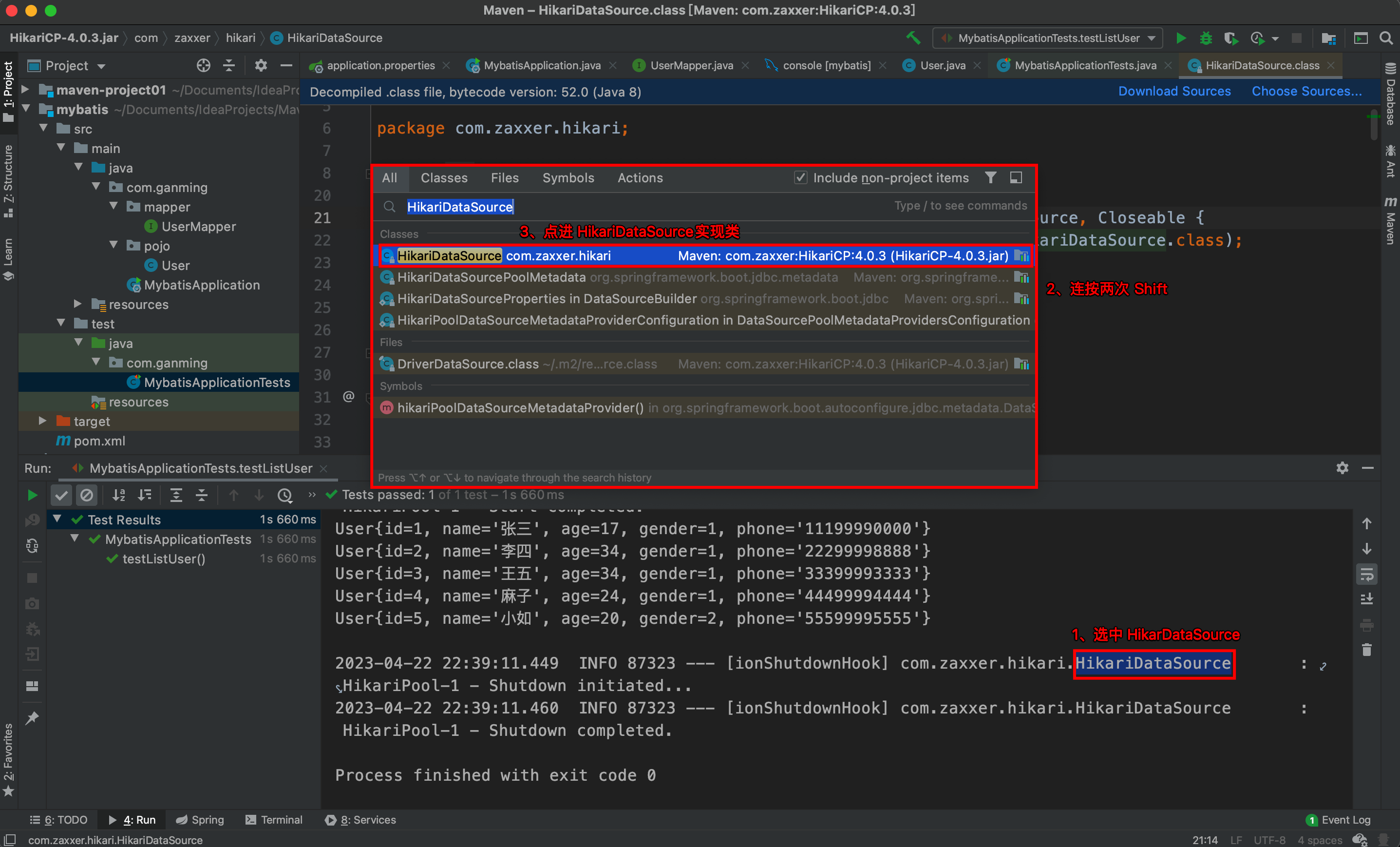The width and height of the screenshot is (1400, 847).
Task: Select HikariDataSource com.zaxxer.hikari result
Action: click(703, 256)
